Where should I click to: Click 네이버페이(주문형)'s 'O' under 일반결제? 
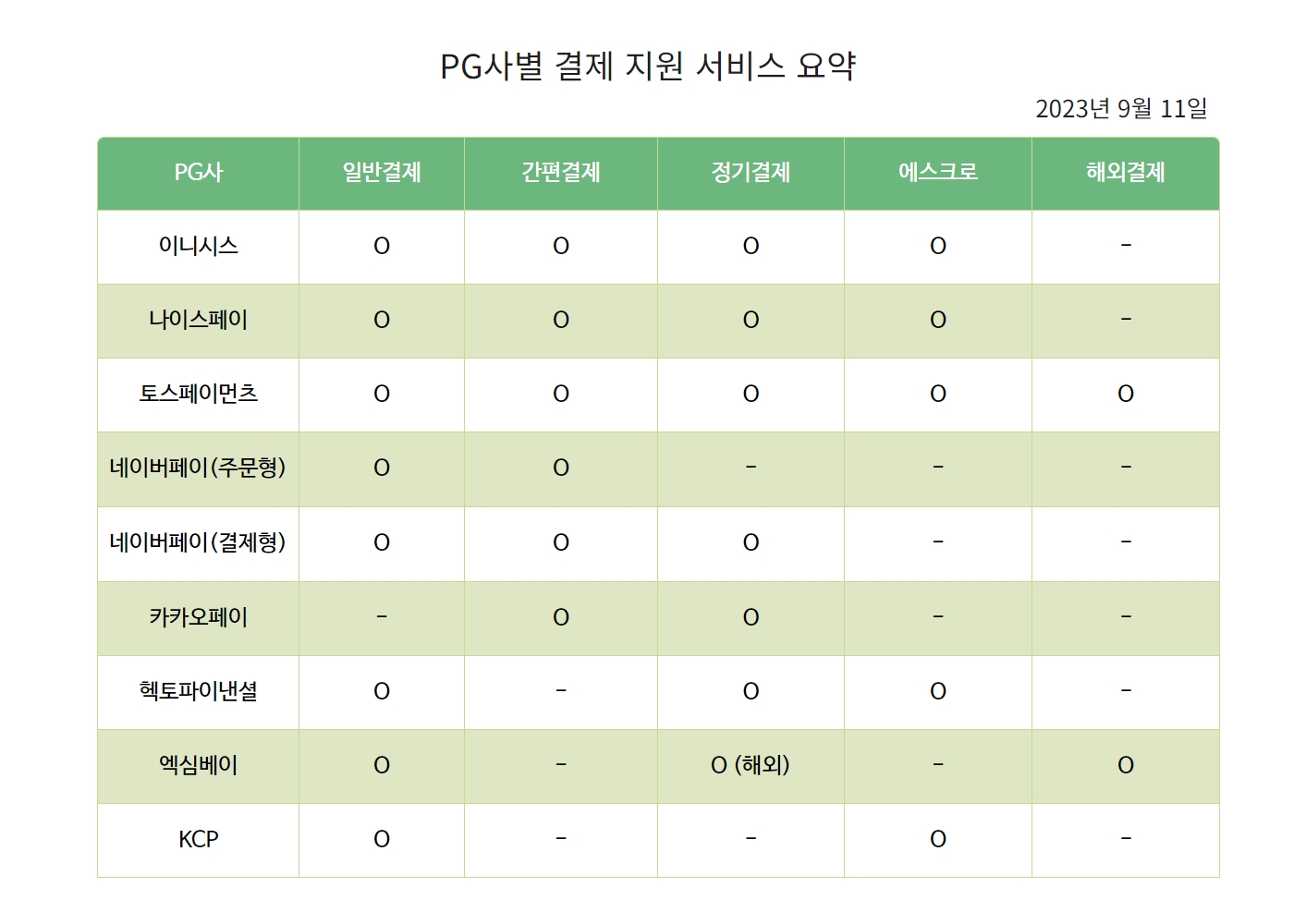click(x=382, y=468)
